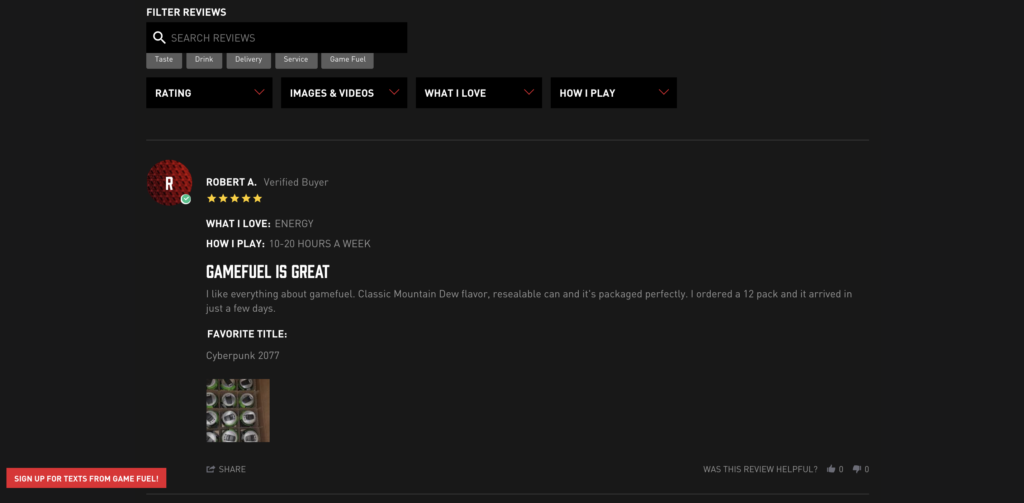Click the thumbs down icon
The image size is (1024, 503).
pos(856,469)
